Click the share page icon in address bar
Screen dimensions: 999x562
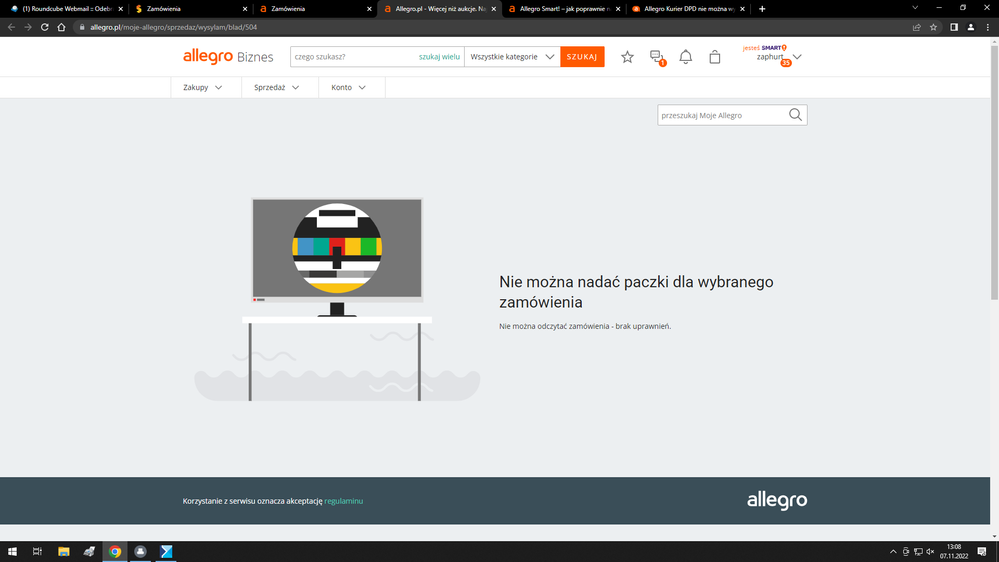pyautogui.click(x=917, y=27)
